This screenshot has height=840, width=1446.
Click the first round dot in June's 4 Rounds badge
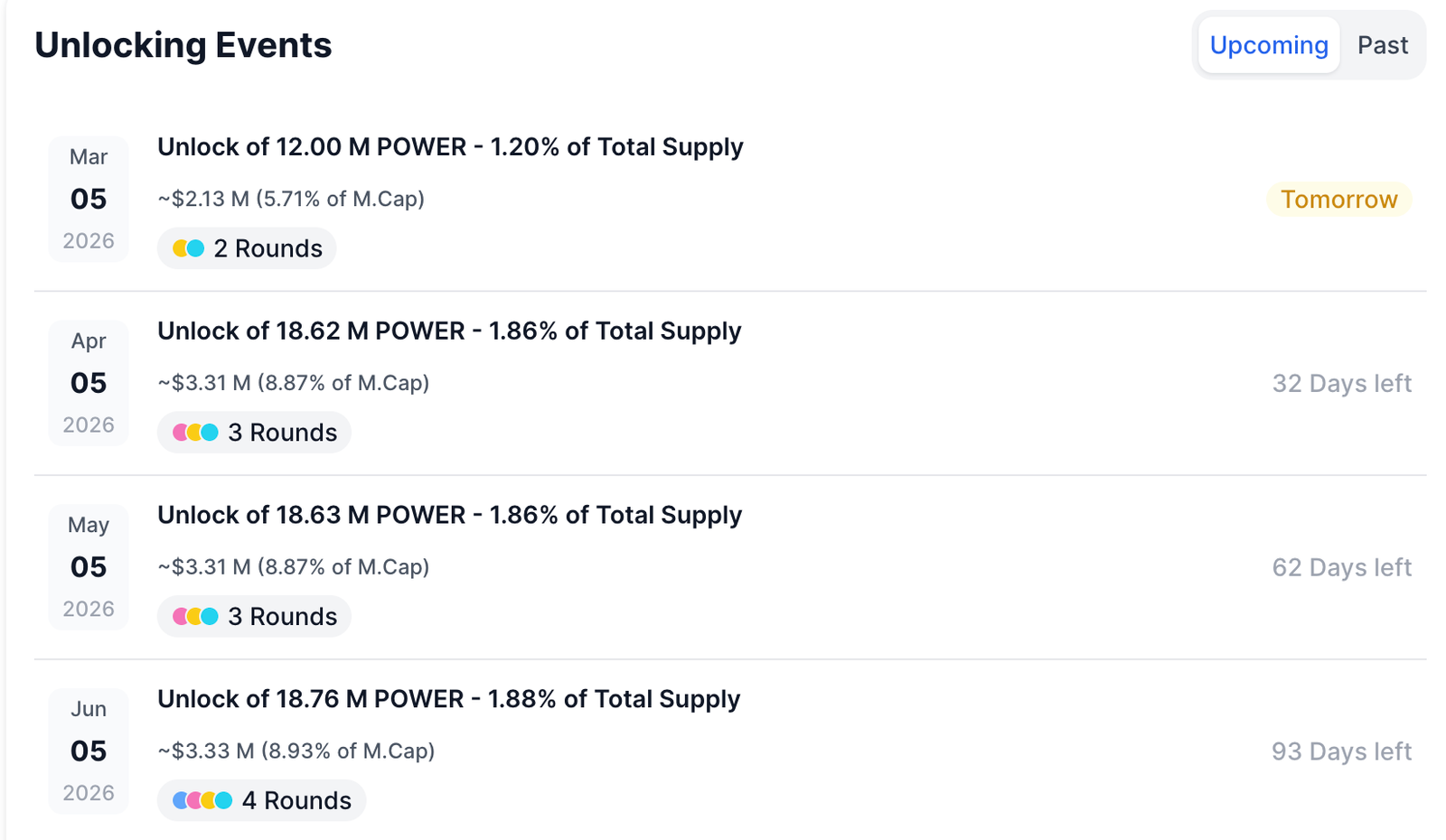pyautogui.click(x=181, y=799)
